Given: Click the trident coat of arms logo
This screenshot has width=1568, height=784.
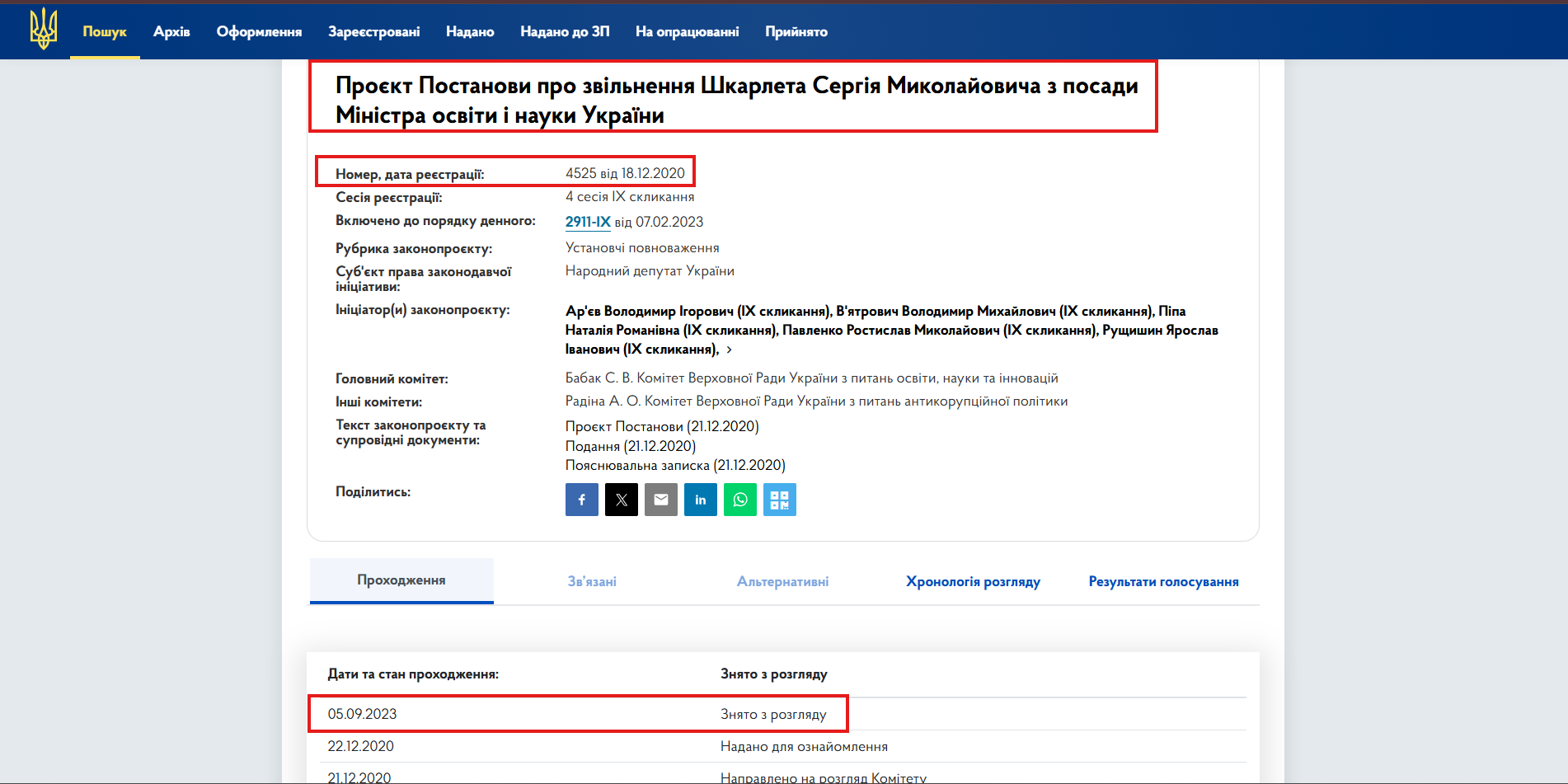Looking at the screenshot, I should tap(44, 29).
